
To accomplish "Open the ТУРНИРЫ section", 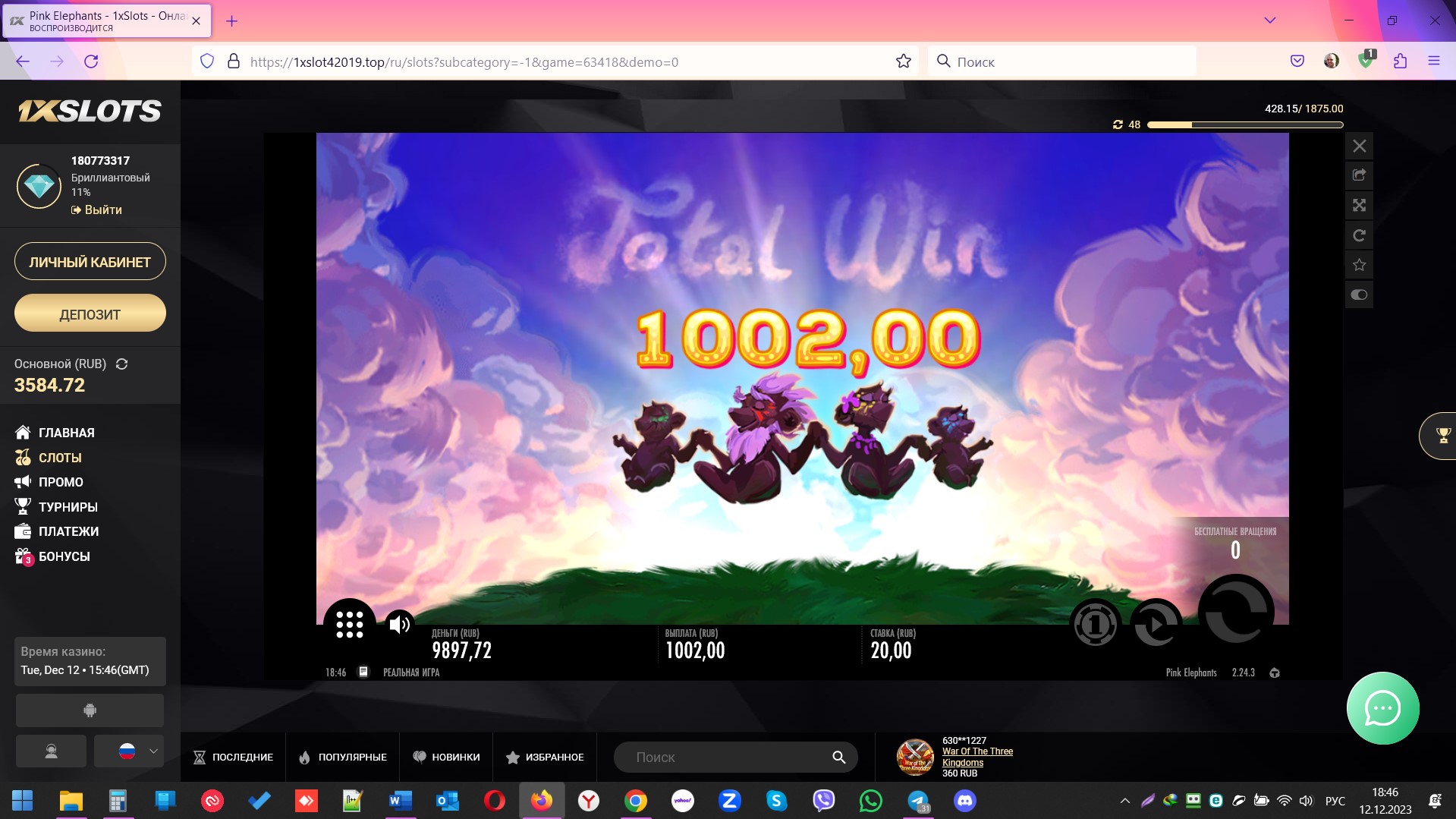I will [x=56, y=507].
